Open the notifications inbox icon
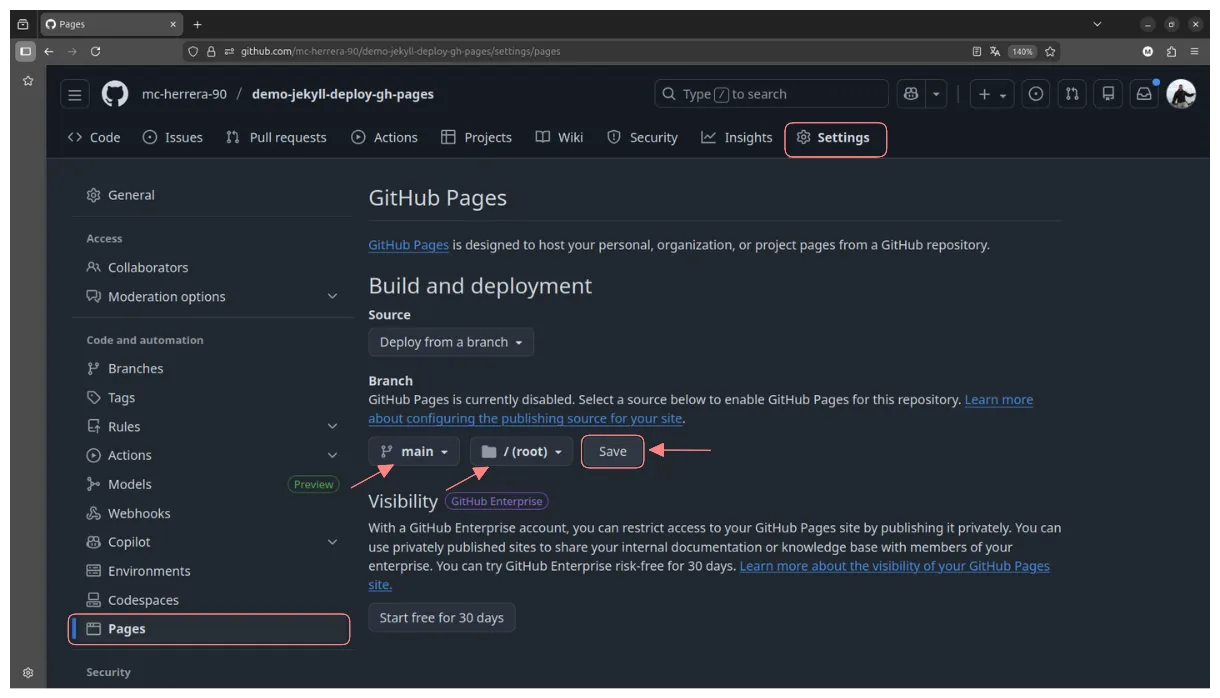Image resolution: width=1220 pixels, height=698 pixels. point(1143,93)
